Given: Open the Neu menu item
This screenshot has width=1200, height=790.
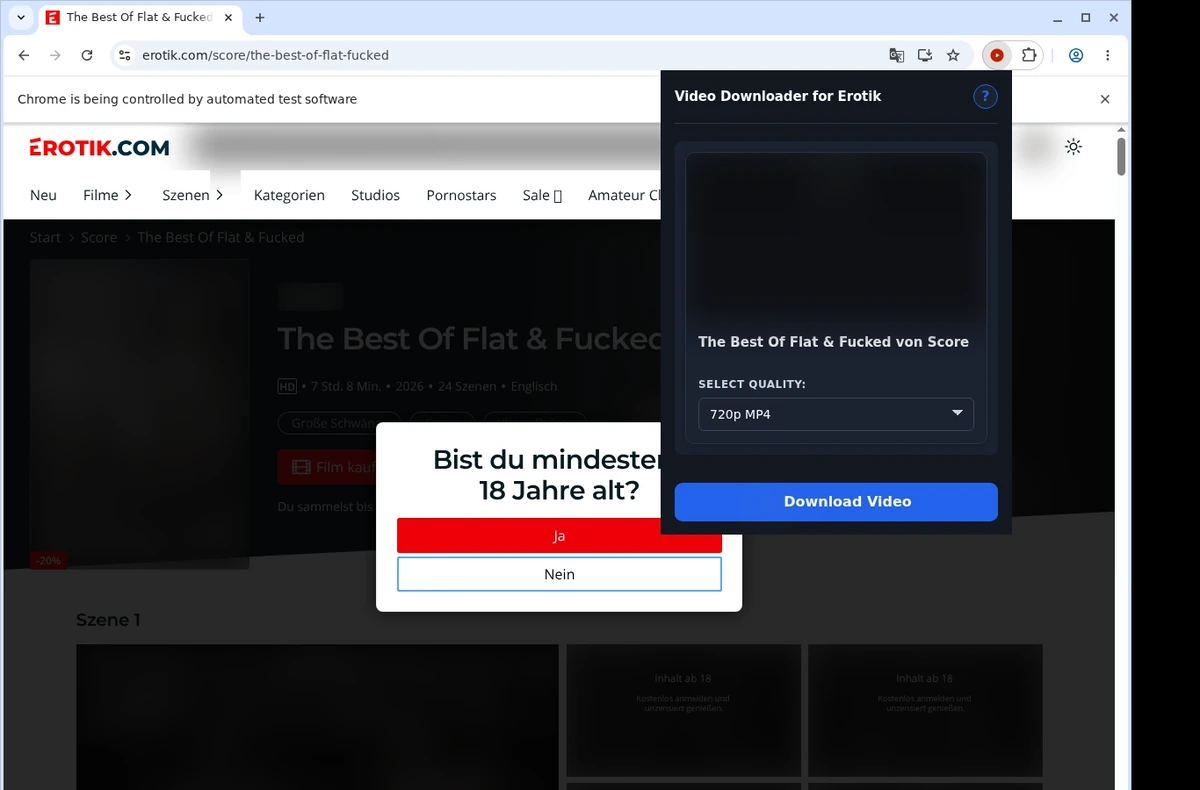Looking at the screenshot, I should 43,195.
